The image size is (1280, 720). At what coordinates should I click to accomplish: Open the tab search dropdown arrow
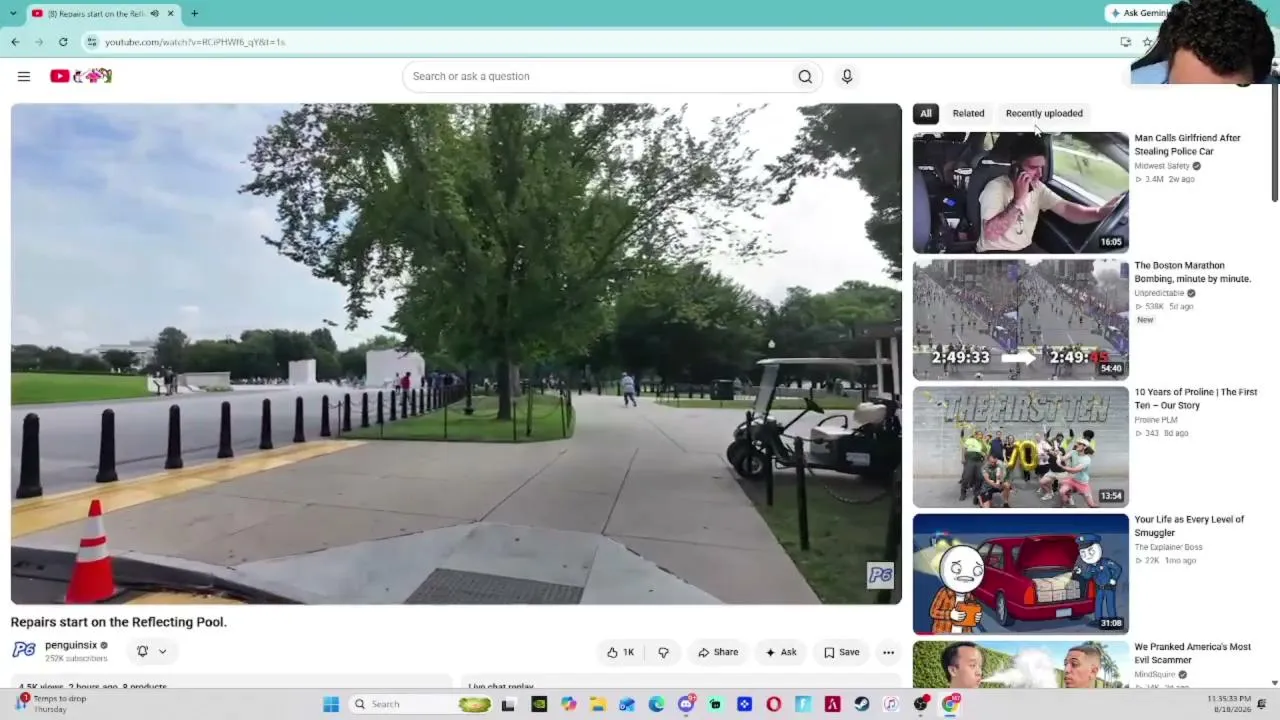point(12,13)
